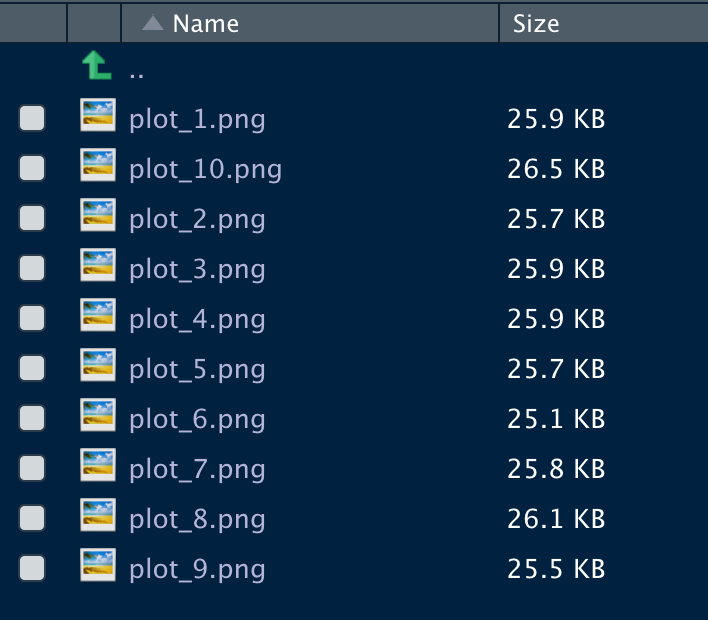This screenshot has width=708, height=620.
Task: Sort files by the Size column
Action: point(536,23)
